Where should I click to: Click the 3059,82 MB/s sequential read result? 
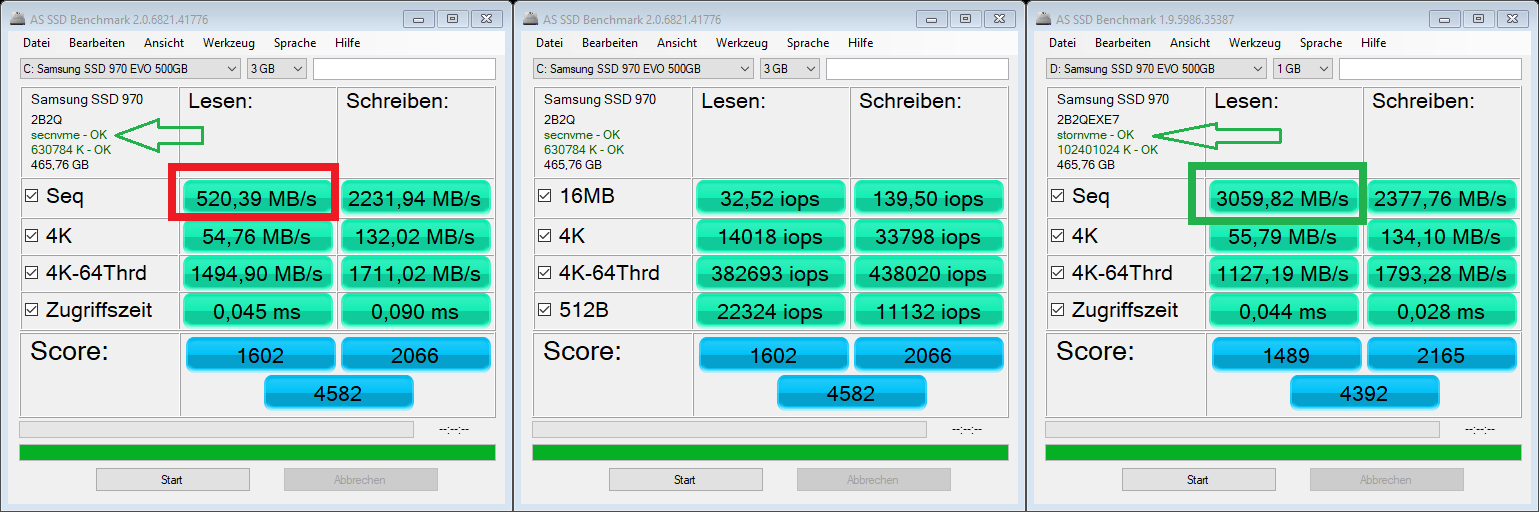(1285, 198)
